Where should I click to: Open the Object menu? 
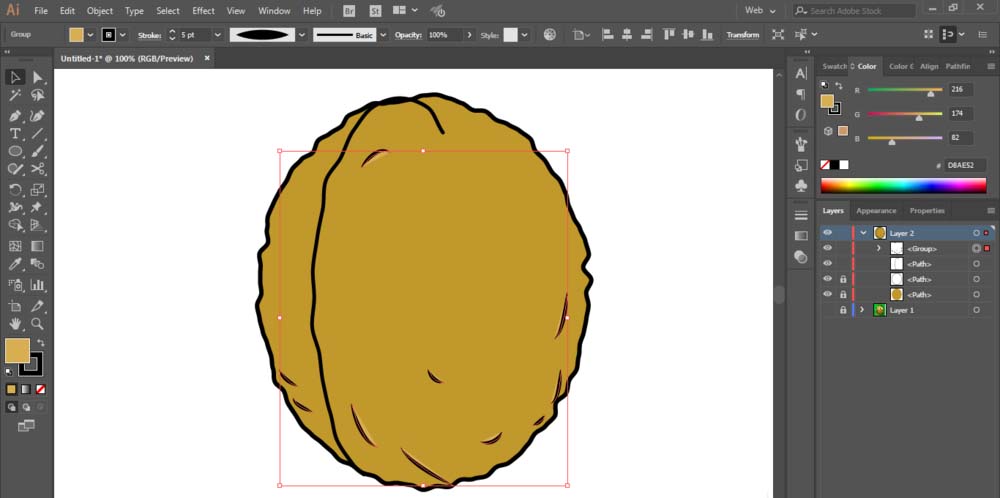tap(99, 11)
